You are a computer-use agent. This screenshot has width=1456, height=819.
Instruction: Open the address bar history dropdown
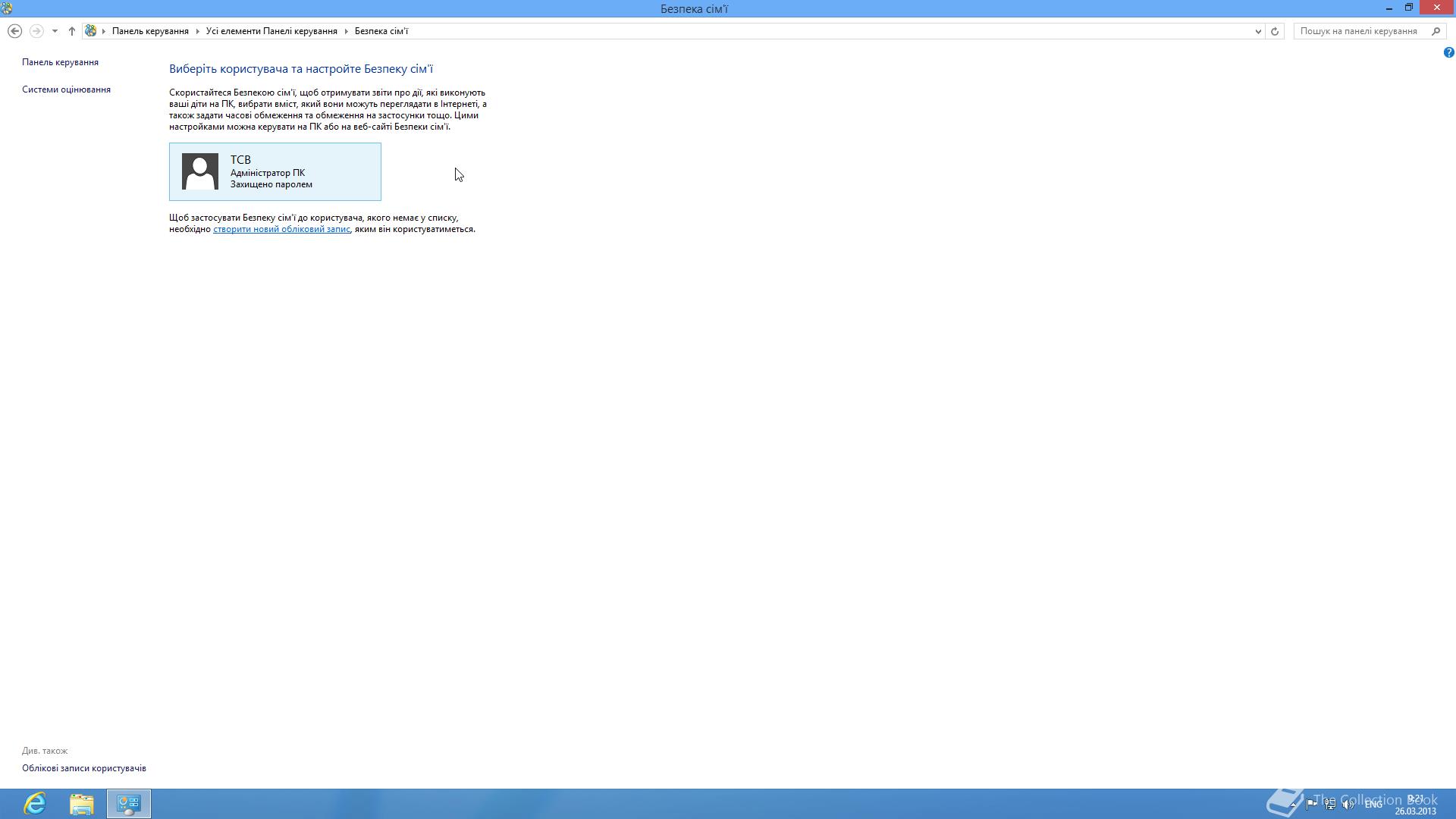coord(1258,31)
